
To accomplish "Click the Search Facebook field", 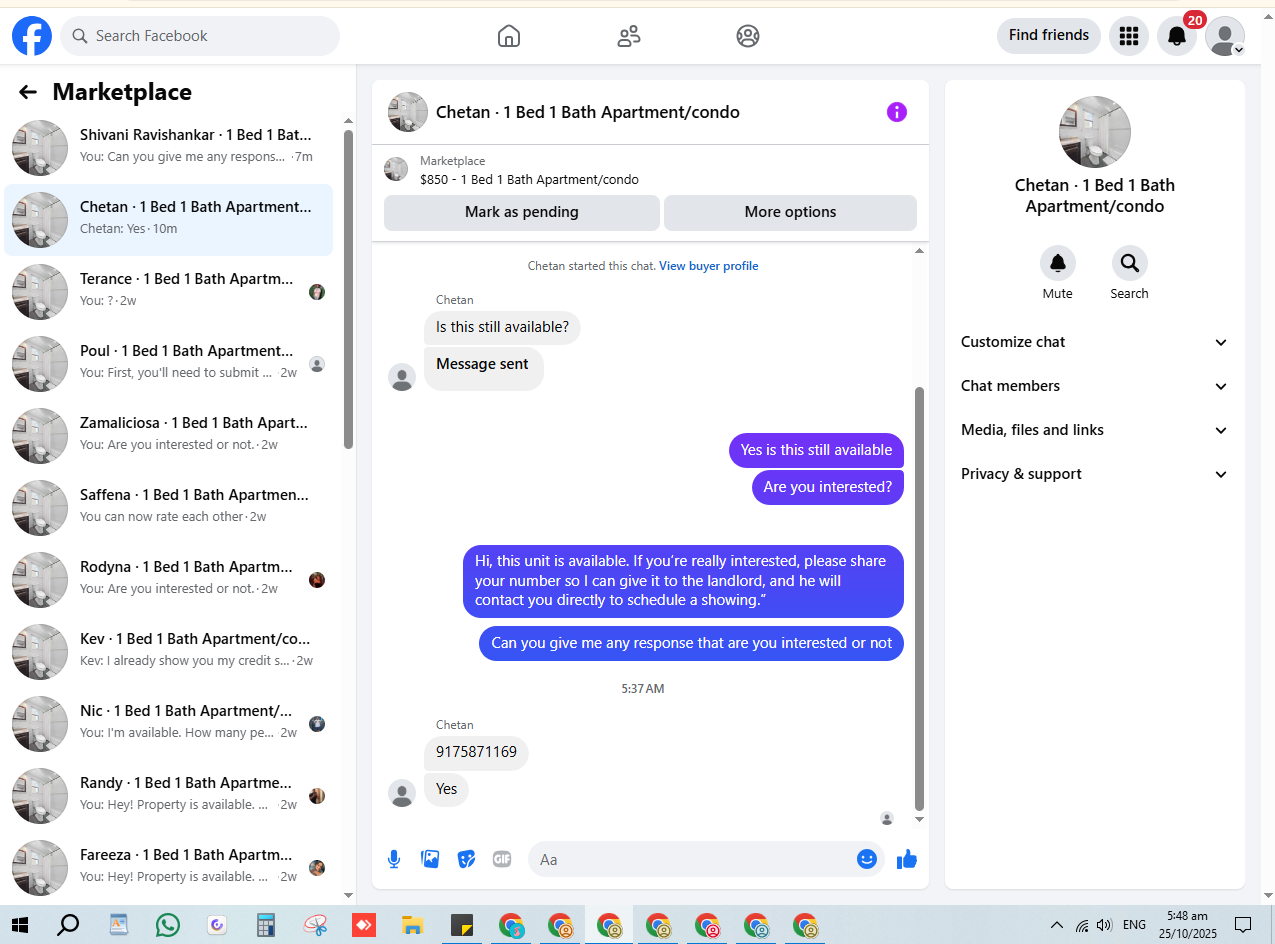I will tap(200, 36).
